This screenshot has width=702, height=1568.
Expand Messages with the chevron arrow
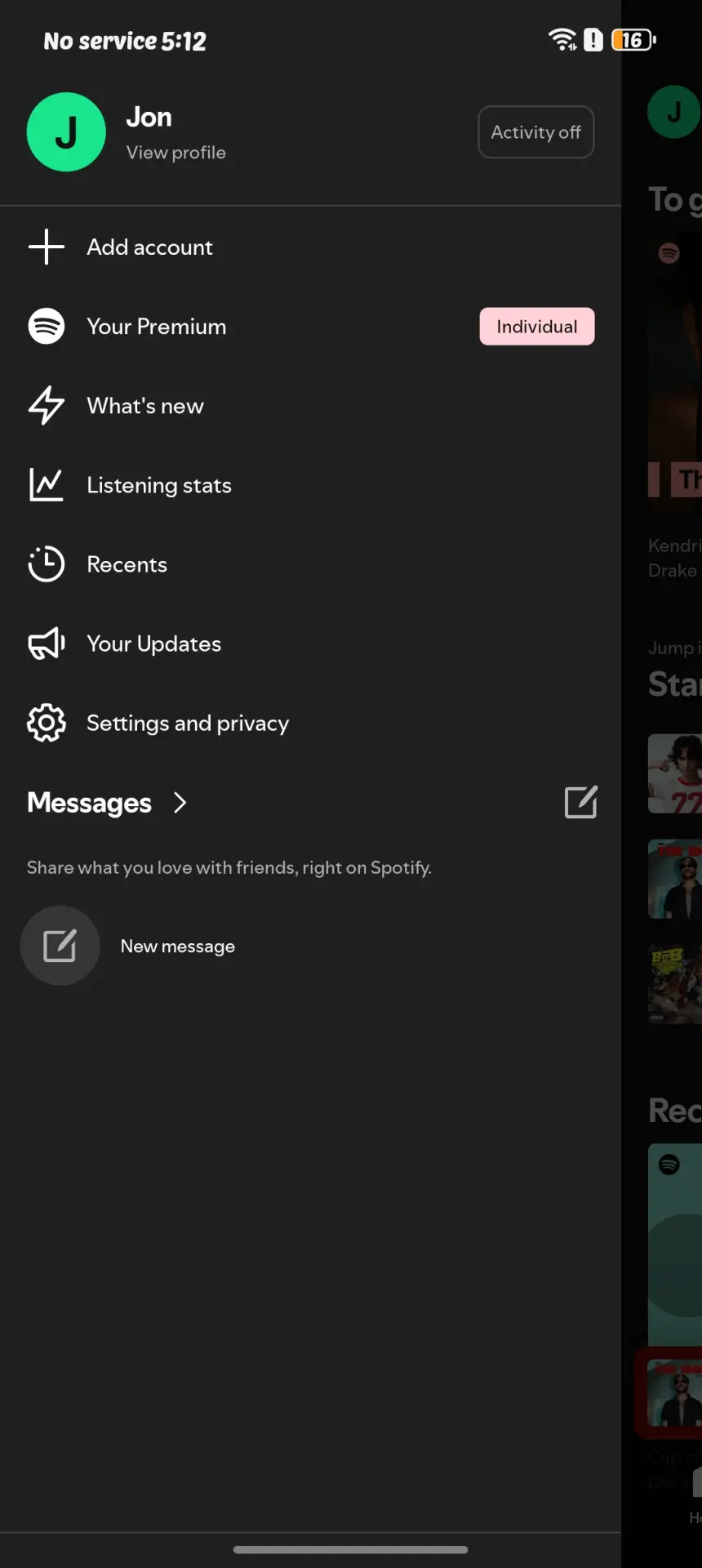tap(180, 803)
